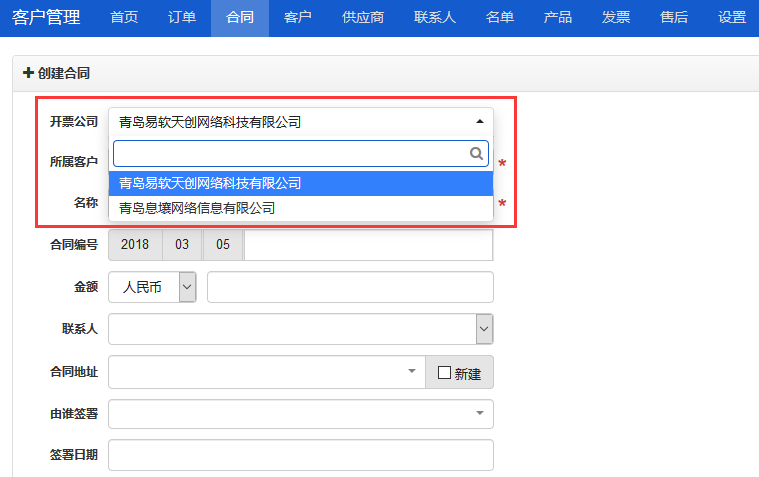
Task: Expand the 由谁签署 dropdown
Action: coord(480,413)
